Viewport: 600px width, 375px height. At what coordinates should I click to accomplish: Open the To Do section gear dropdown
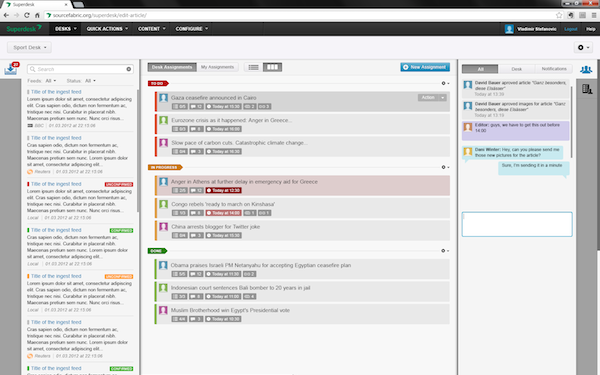(445, 83)
